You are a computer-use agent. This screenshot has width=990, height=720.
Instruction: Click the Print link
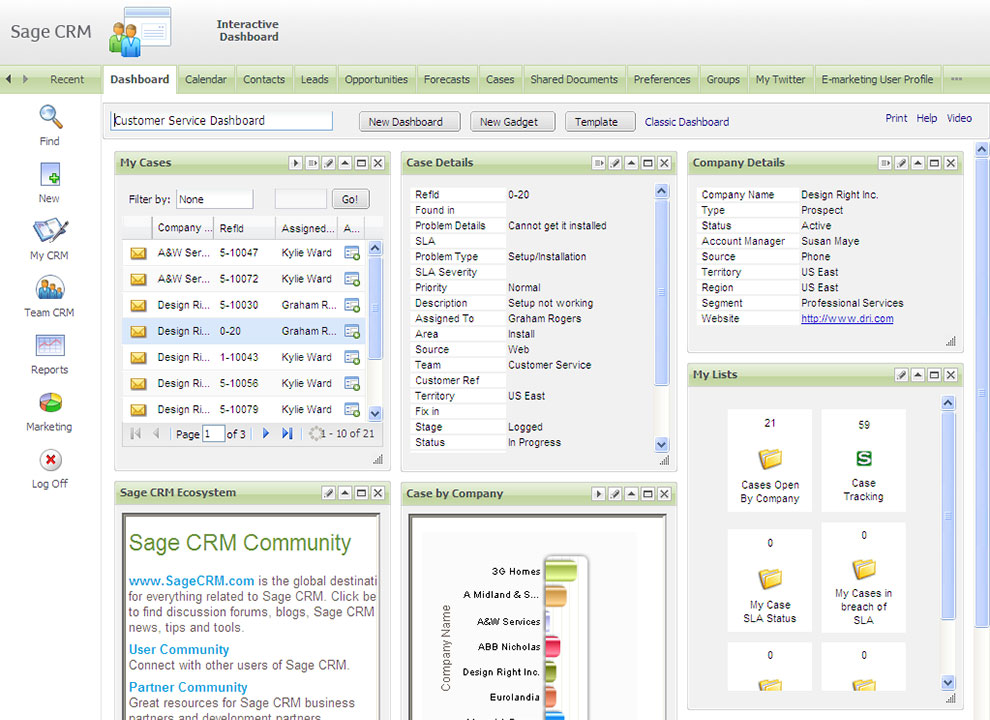pyautogui.click(x=896, y=118)
